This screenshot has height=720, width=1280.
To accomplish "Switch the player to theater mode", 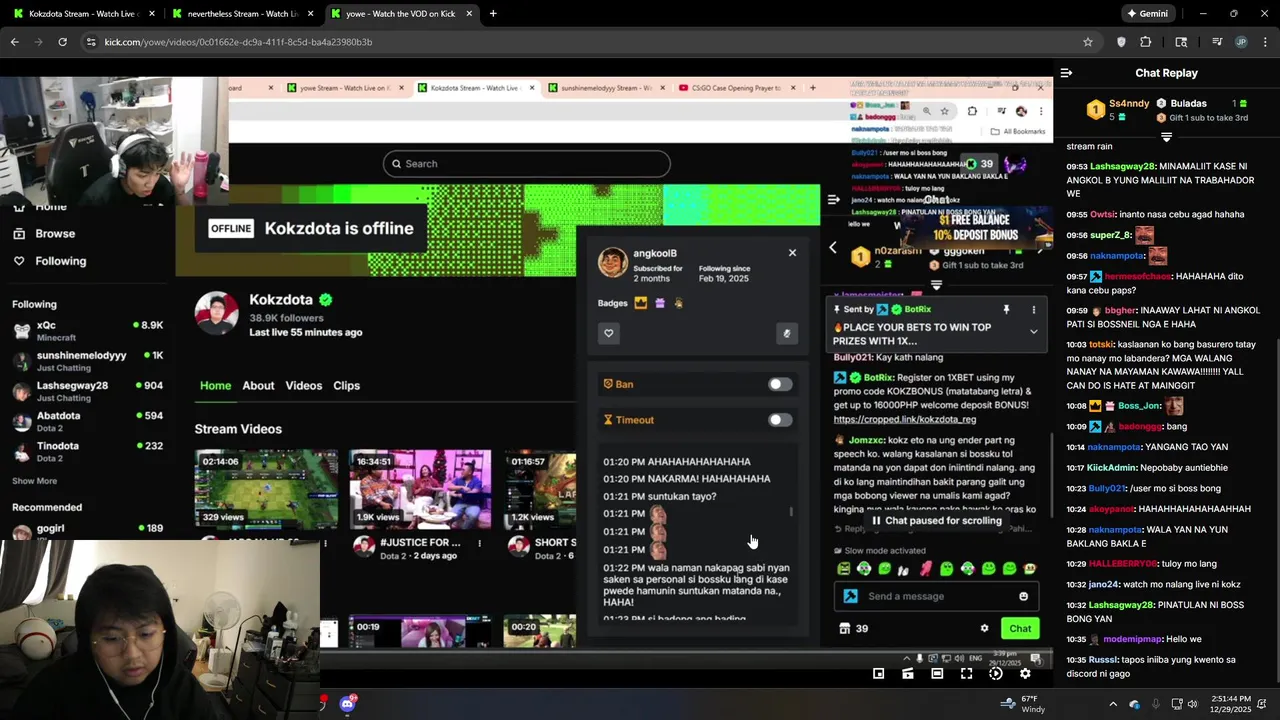I will pyautogui.click(x=937, y=674).
